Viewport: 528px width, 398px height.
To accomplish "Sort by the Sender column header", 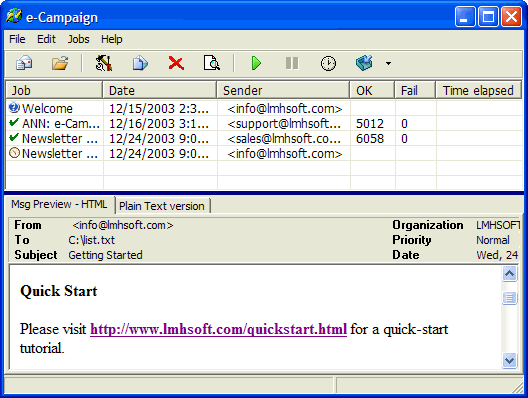I will tap(283, 90).
